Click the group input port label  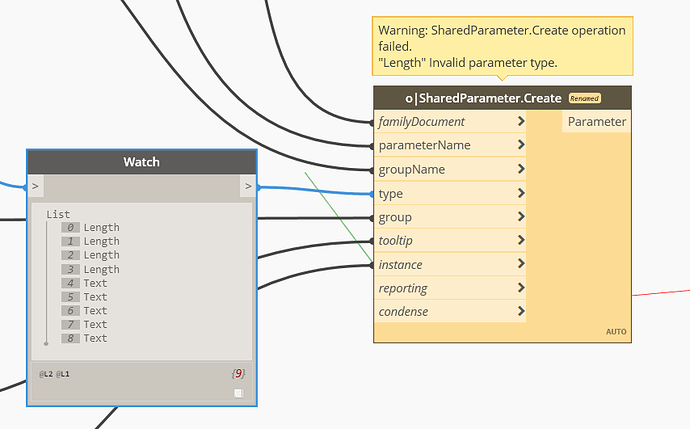click(395, 217)
